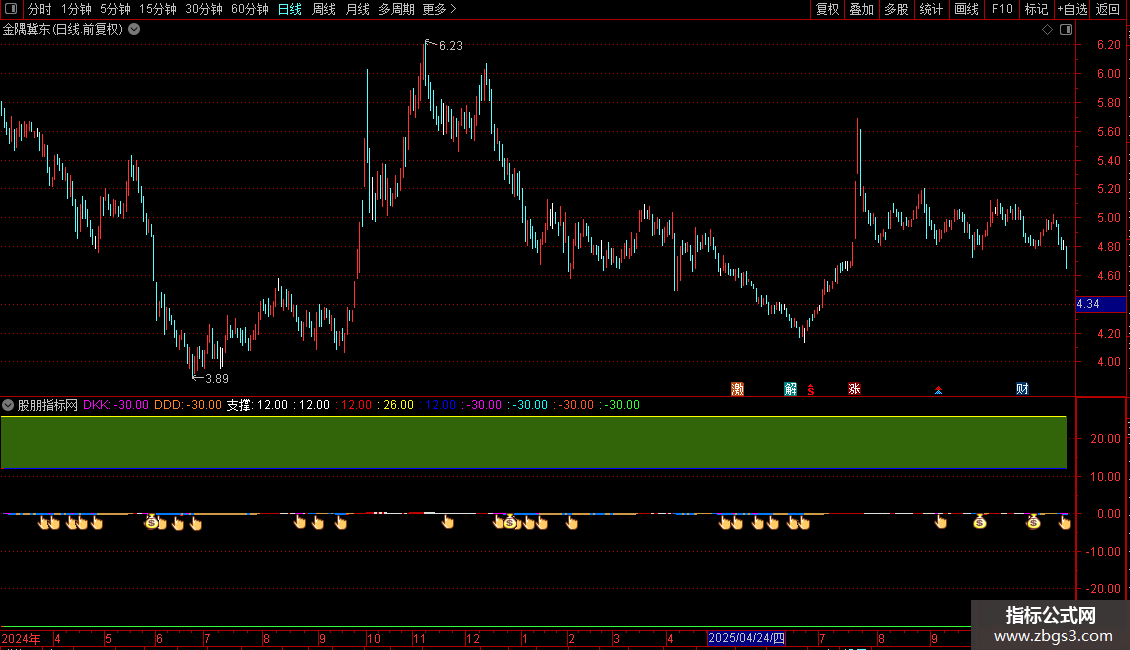1130x650 pixels.
Task: Expand the 更多 more periods menu
Action: tap(439, 9)
